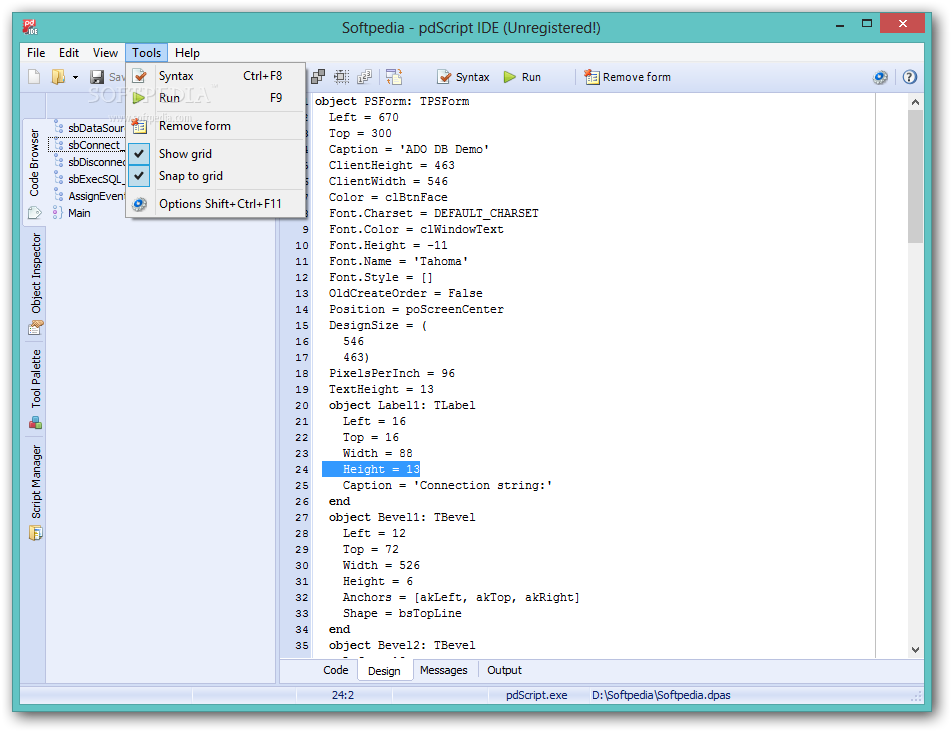The image size is (952, 732).
Task: Choose Run in the Tools menu
Action: click(216, 98)
